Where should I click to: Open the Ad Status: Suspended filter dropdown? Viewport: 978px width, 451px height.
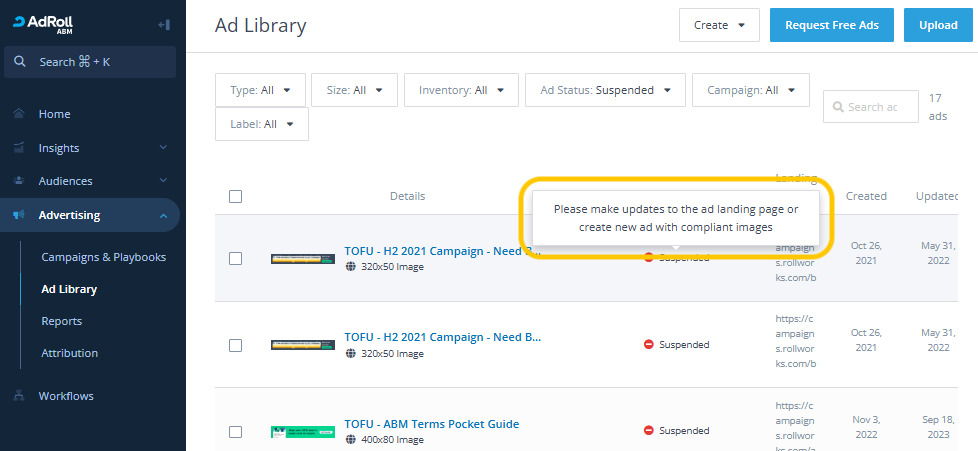605,90
